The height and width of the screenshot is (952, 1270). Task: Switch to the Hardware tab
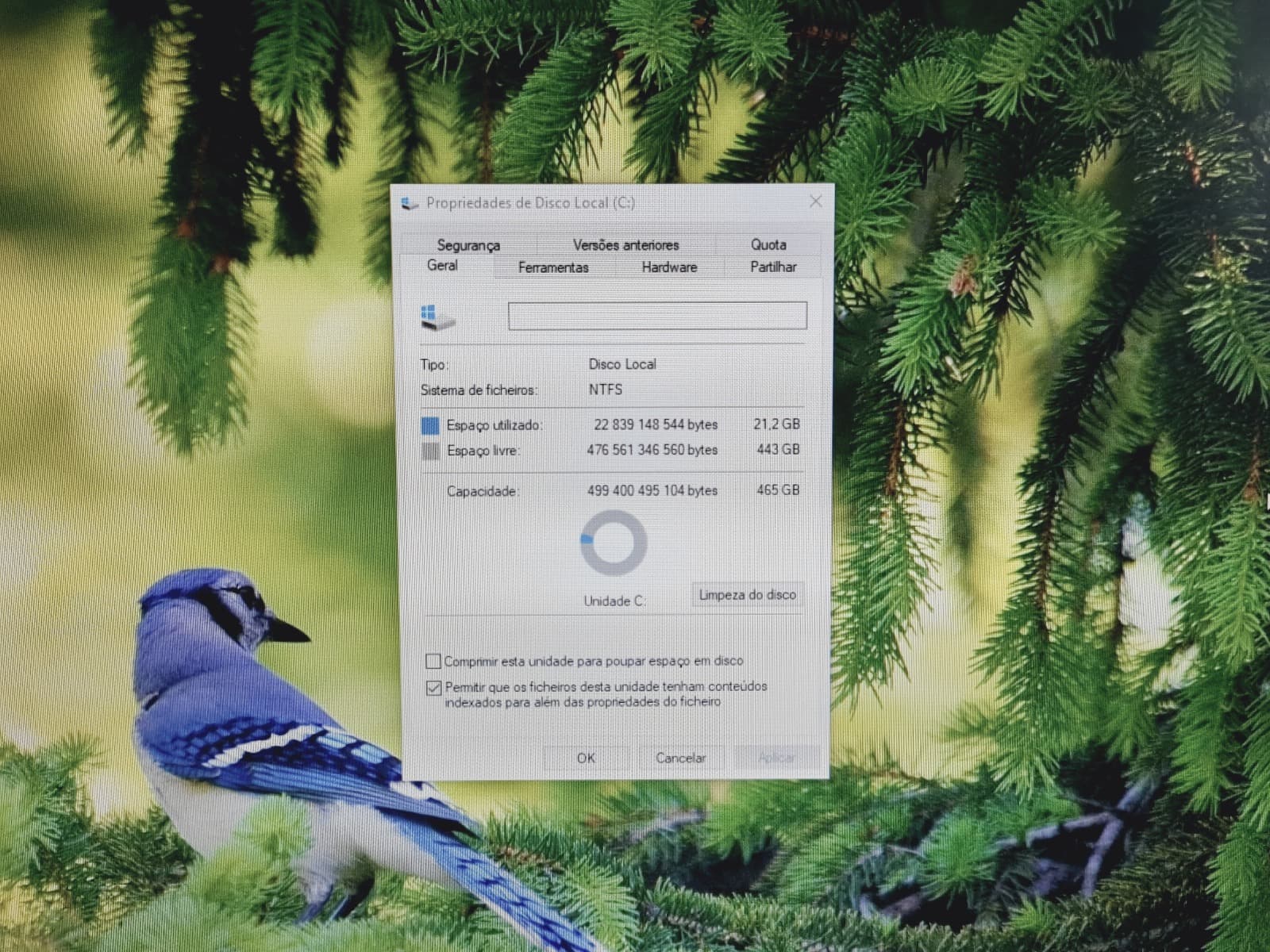click(x=669, y=267)
